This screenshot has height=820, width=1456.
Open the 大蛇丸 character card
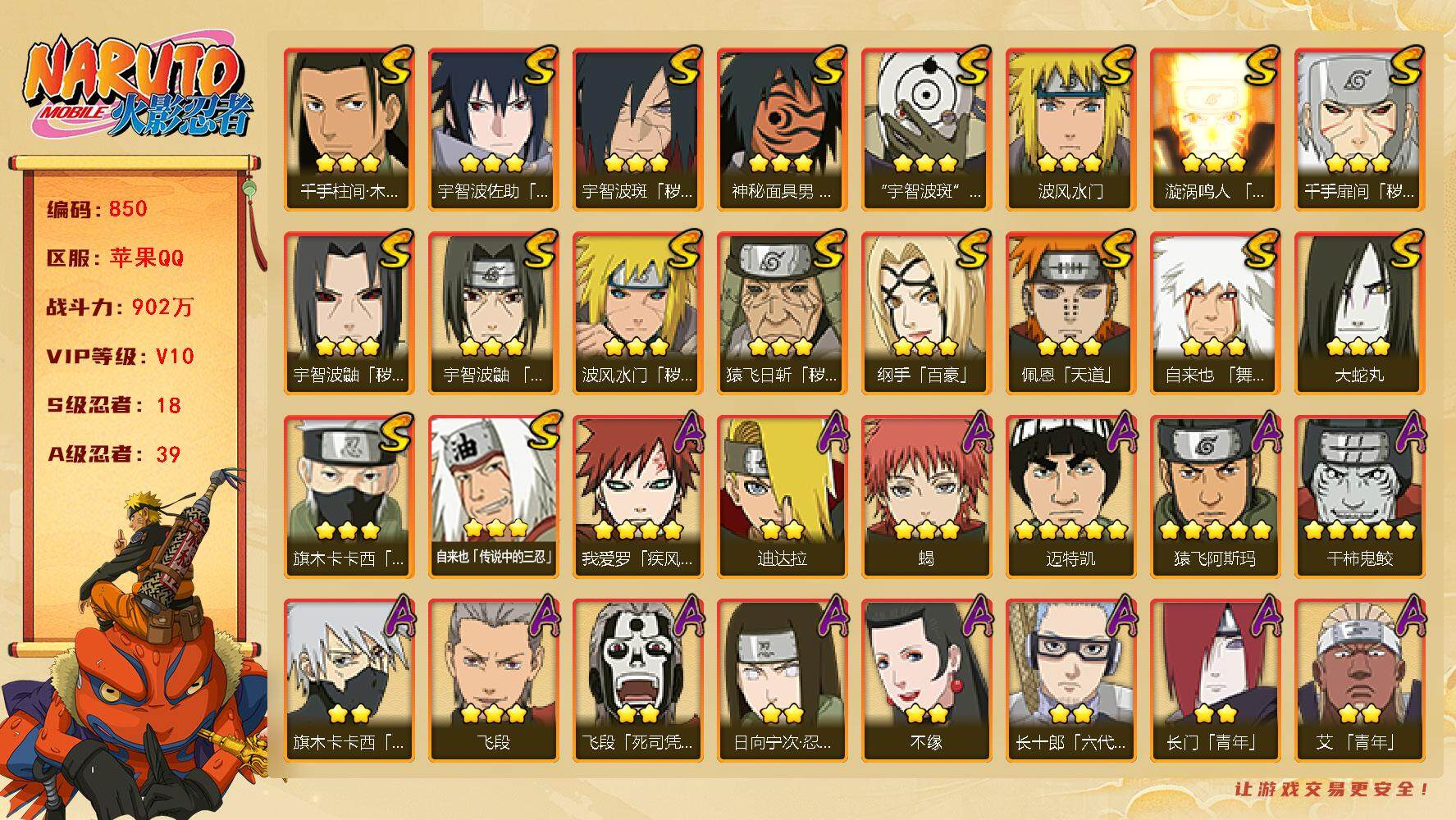(x=1359, y=313)
